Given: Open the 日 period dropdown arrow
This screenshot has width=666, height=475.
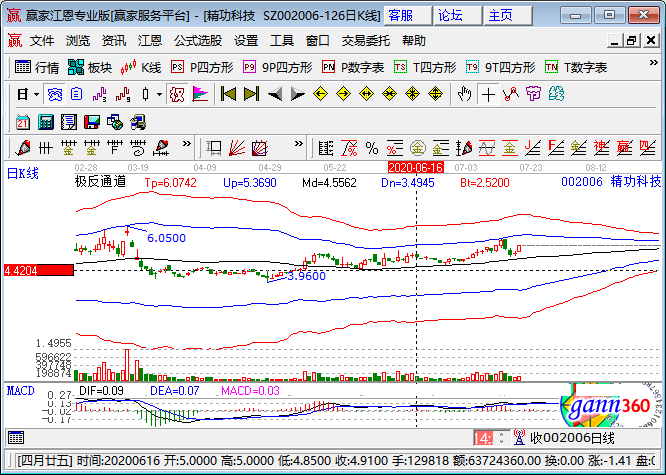Looking at the screenshot, I should click(37, 94).
